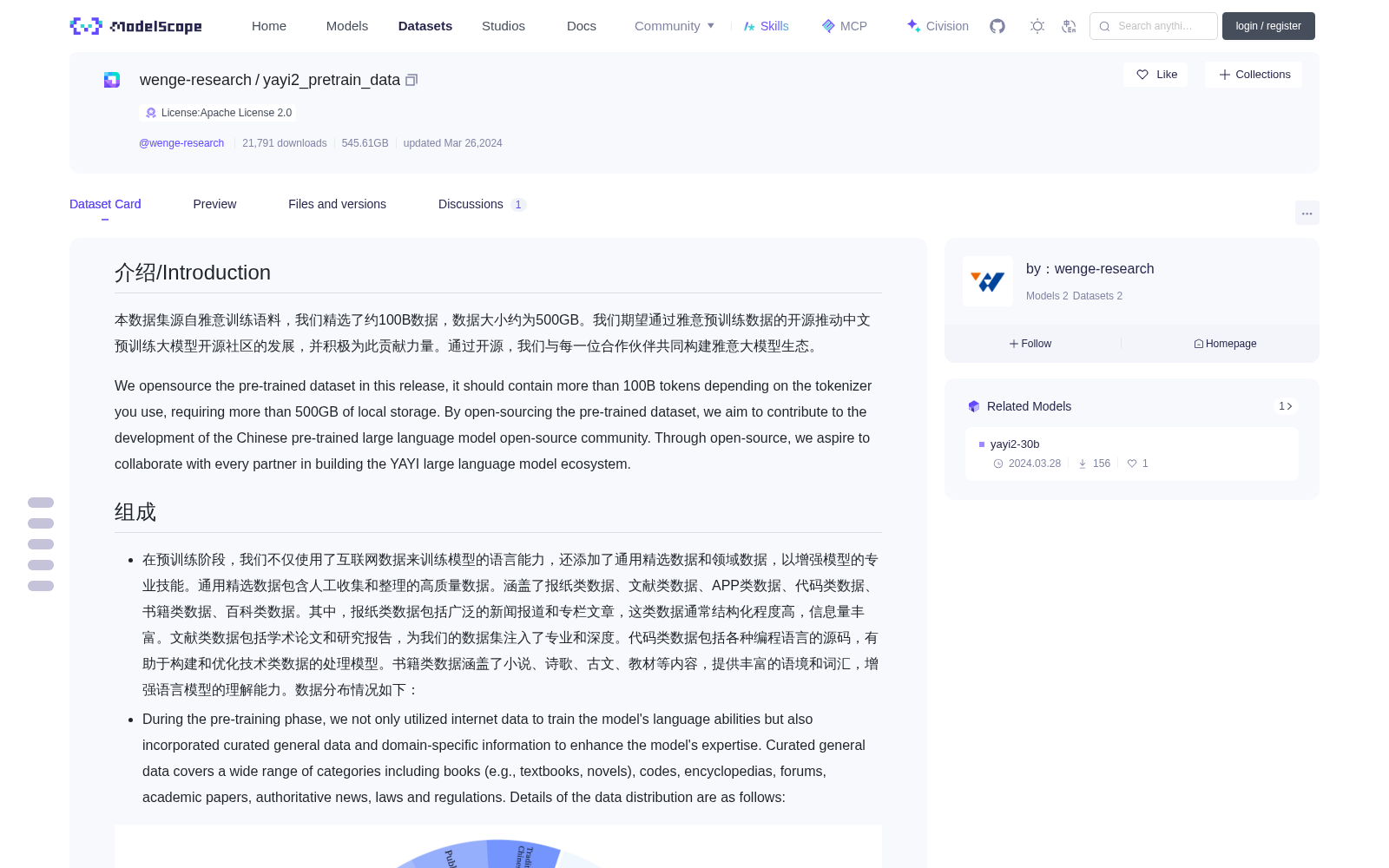Open the Discussions tab
Viewport: 1389px width, 868px height.
[482, 204]
